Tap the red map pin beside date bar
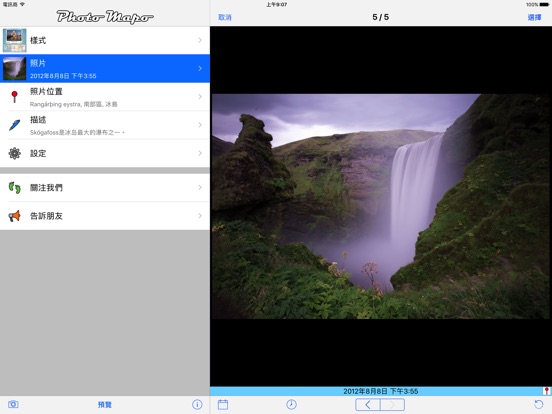The height and width of the screenshot is (414, 552). coord(547,391)
